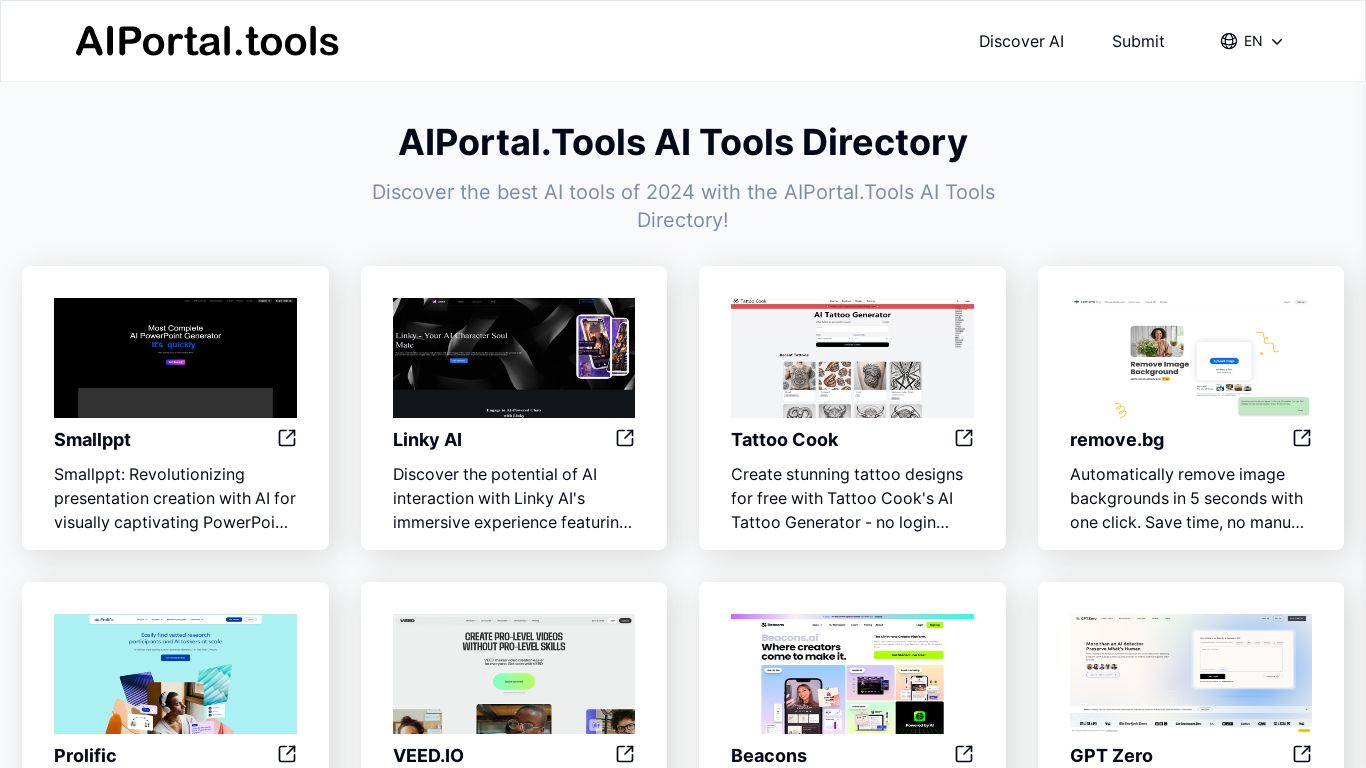Open the Tattoo Cook title link

[784, 440]
